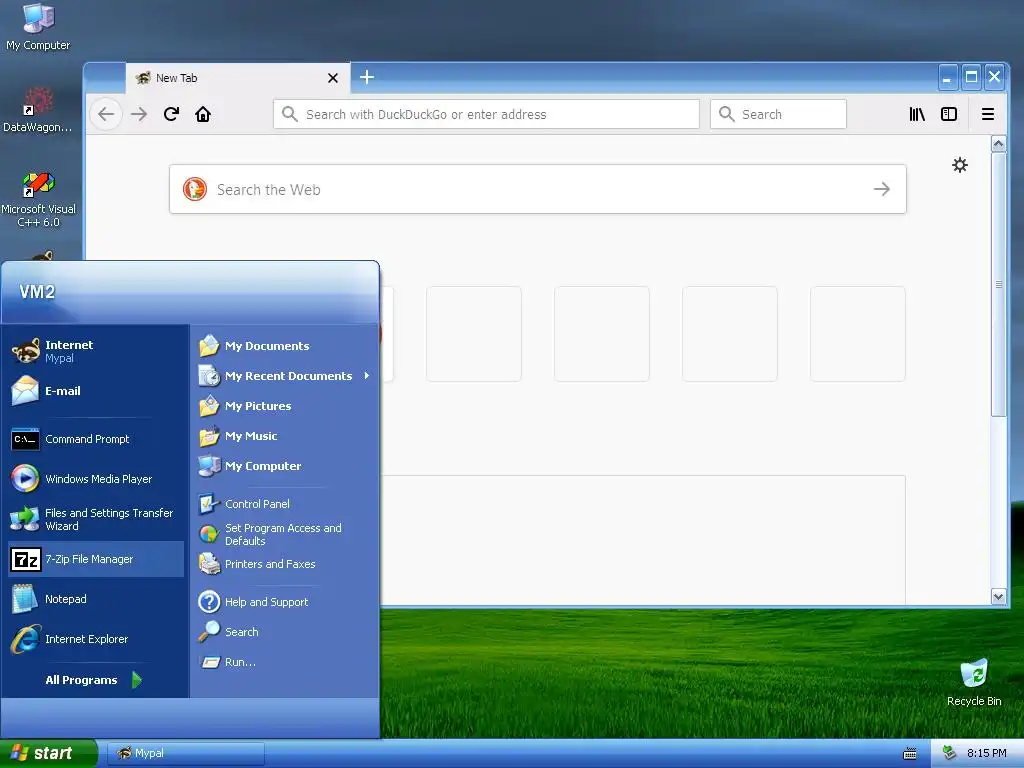The width and height of the screenshot is (1024, 768).
Task: Select the second empty top site tile
Action: pyautogui.click(x=601, y=334)
